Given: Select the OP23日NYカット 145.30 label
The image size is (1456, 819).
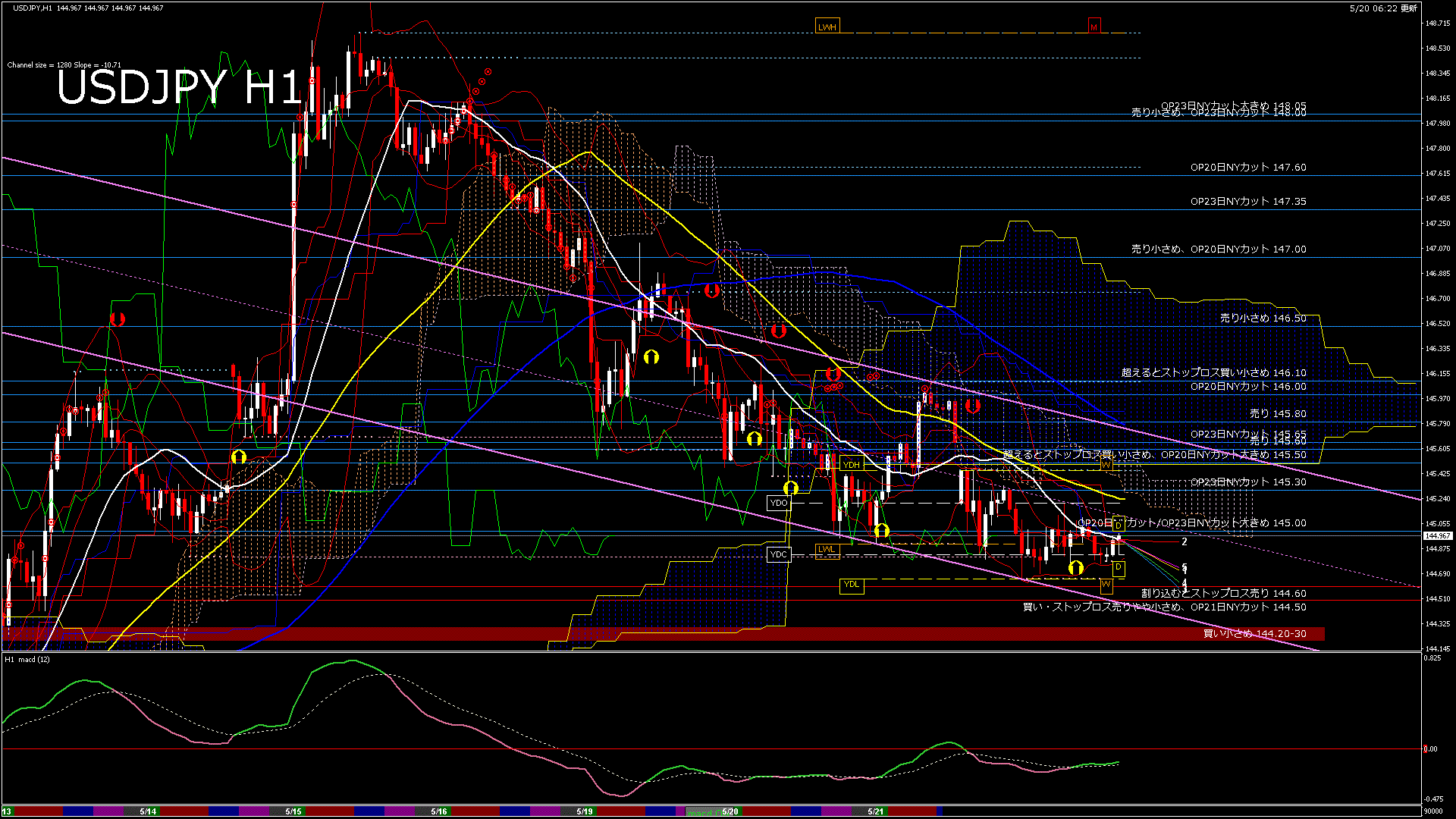Looking at the screenshot, I should pos(1248,482).
